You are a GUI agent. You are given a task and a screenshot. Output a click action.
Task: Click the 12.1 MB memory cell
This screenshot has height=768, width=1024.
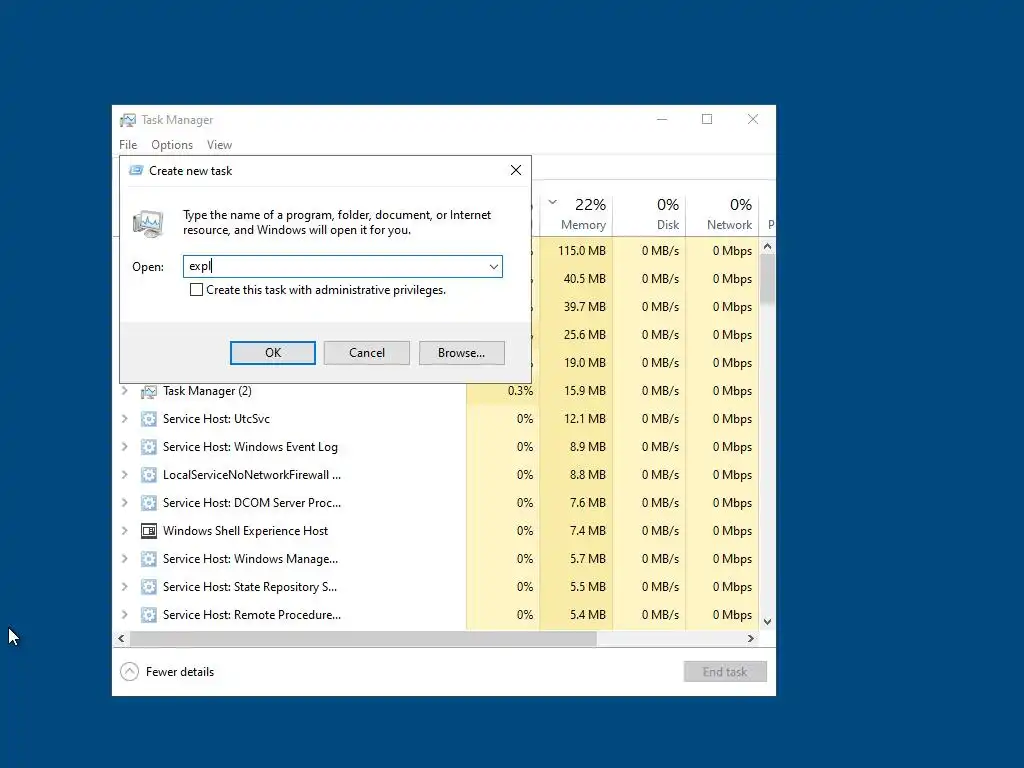577,419
